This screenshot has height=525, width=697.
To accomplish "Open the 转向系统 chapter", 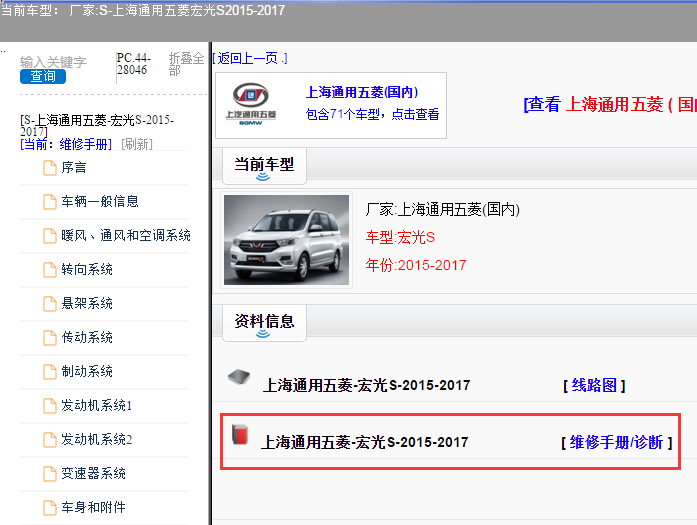I will [x=87, y=269].
